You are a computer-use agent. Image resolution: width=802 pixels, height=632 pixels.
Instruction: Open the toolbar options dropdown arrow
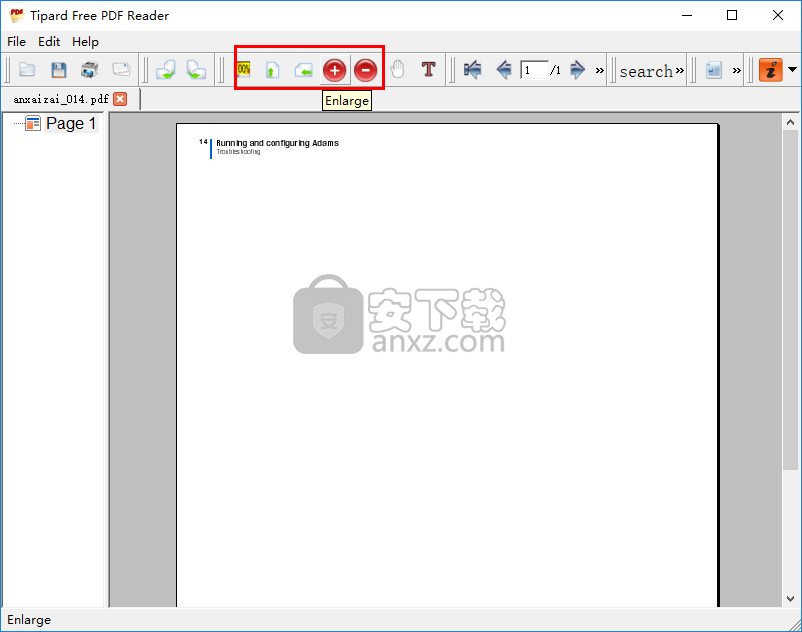792,69
